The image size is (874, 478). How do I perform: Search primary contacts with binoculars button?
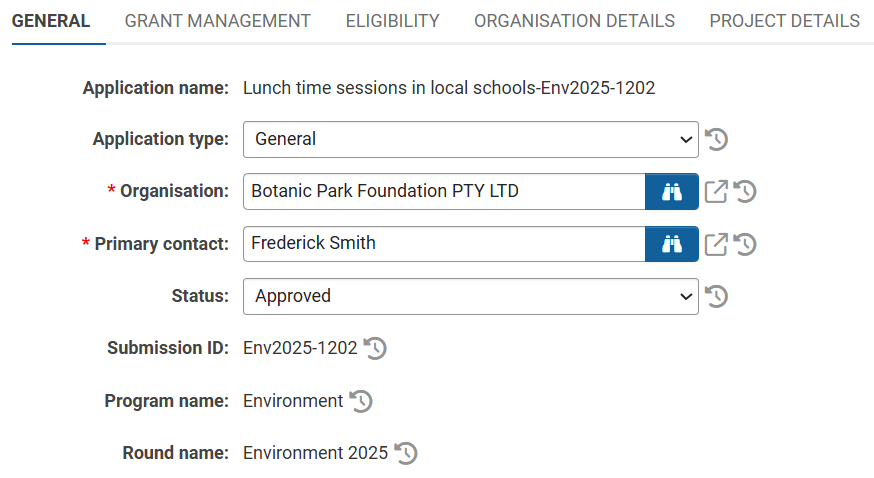[672, 244]
